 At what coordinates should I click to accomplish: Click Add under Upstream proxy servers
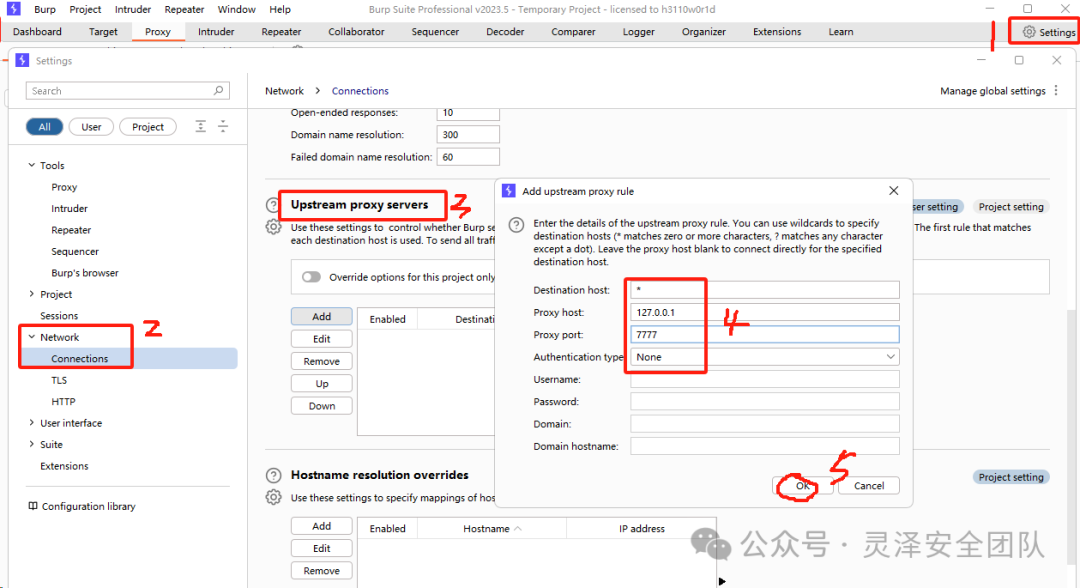coord(322,316)
